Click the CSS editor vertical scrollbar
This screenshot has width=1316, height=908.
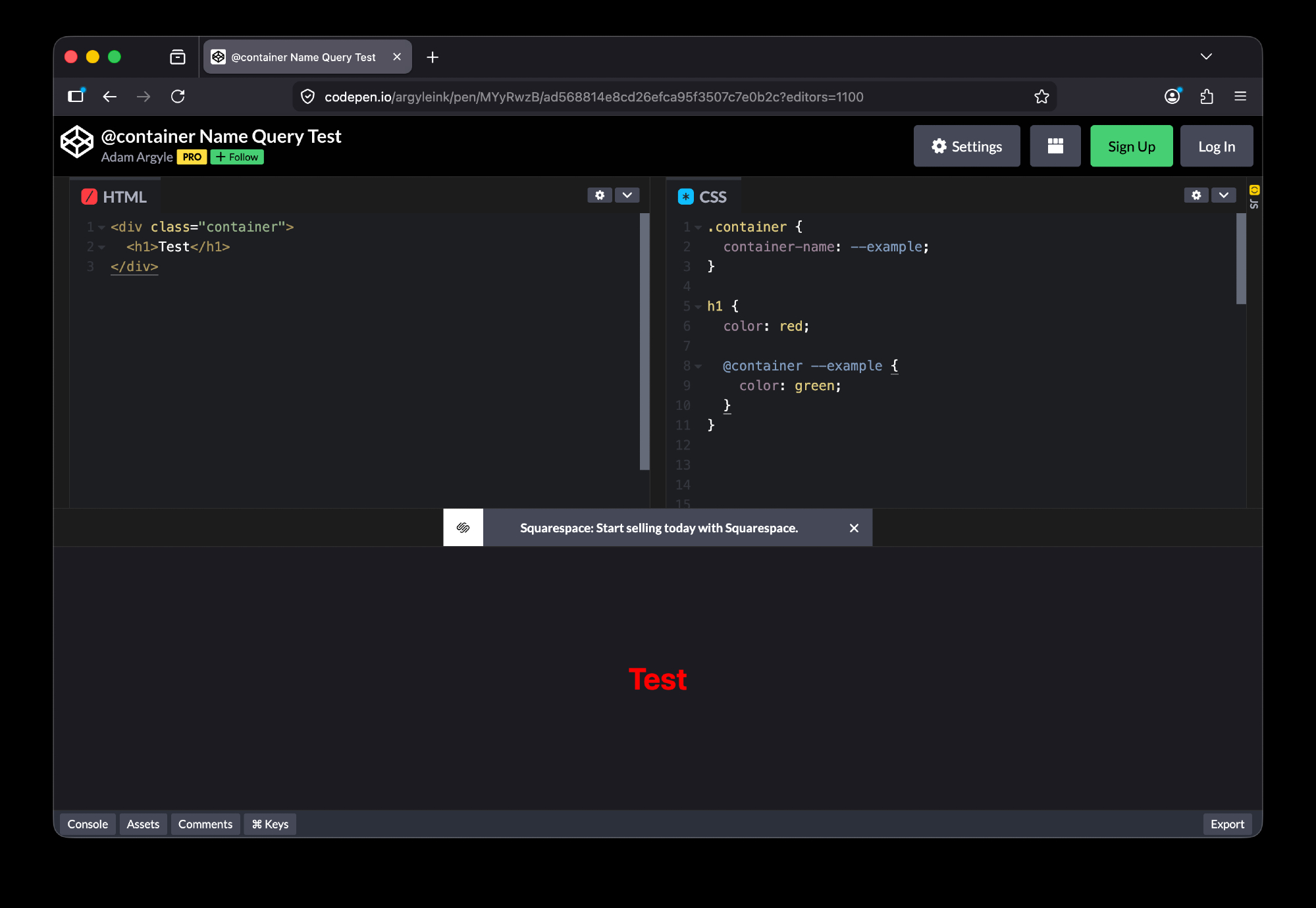pyautogui.click(x=1241, y=259)
